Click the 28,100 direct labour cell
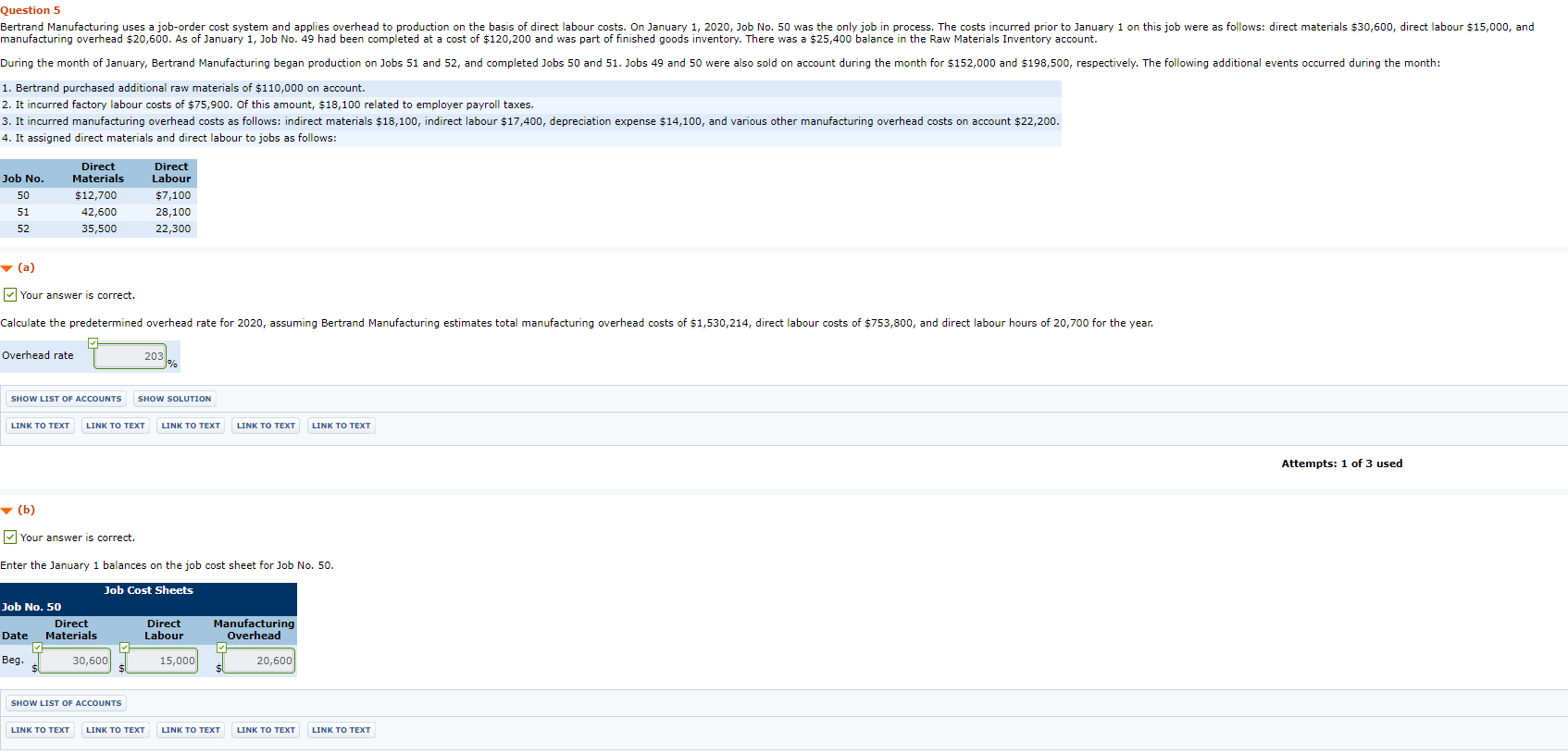 (x=173, y=212)
